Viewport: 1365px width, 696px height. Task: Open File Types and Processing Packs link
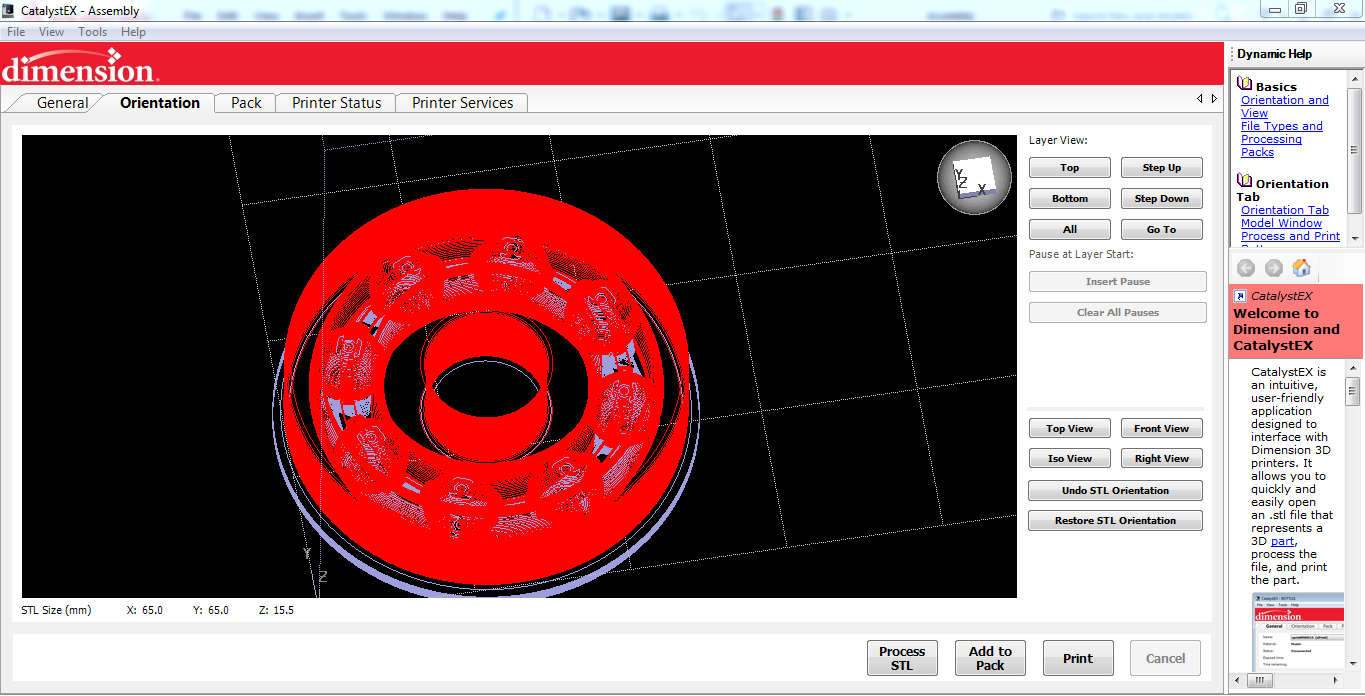coord(1282,139)
